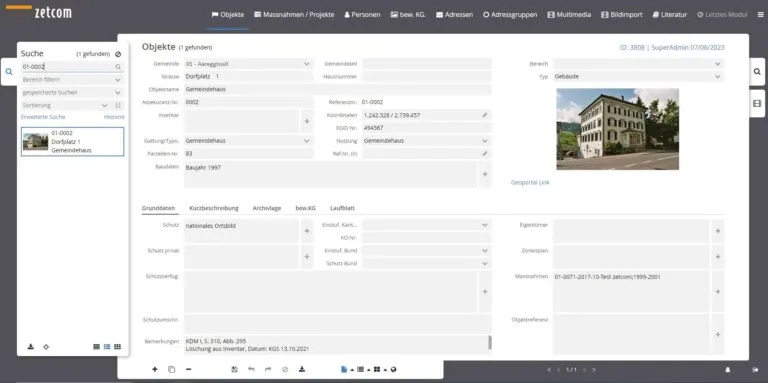The height and width of the screenshot is (383, 768).
Task: Select the 01-0002 Gemeindehaus search result
Action: pyautogui.click(x=72, y=142)
